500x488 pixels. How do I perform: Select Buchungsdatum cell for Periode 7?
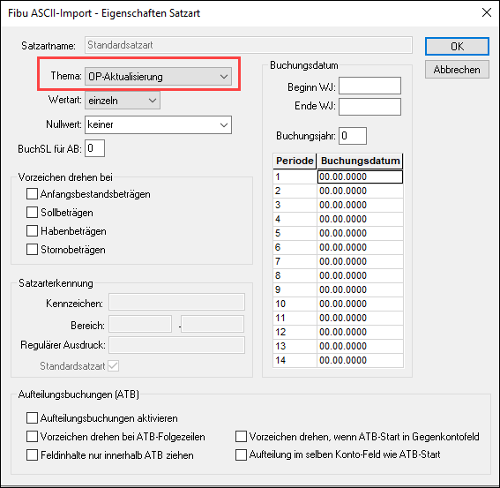[x=360, y=261]
